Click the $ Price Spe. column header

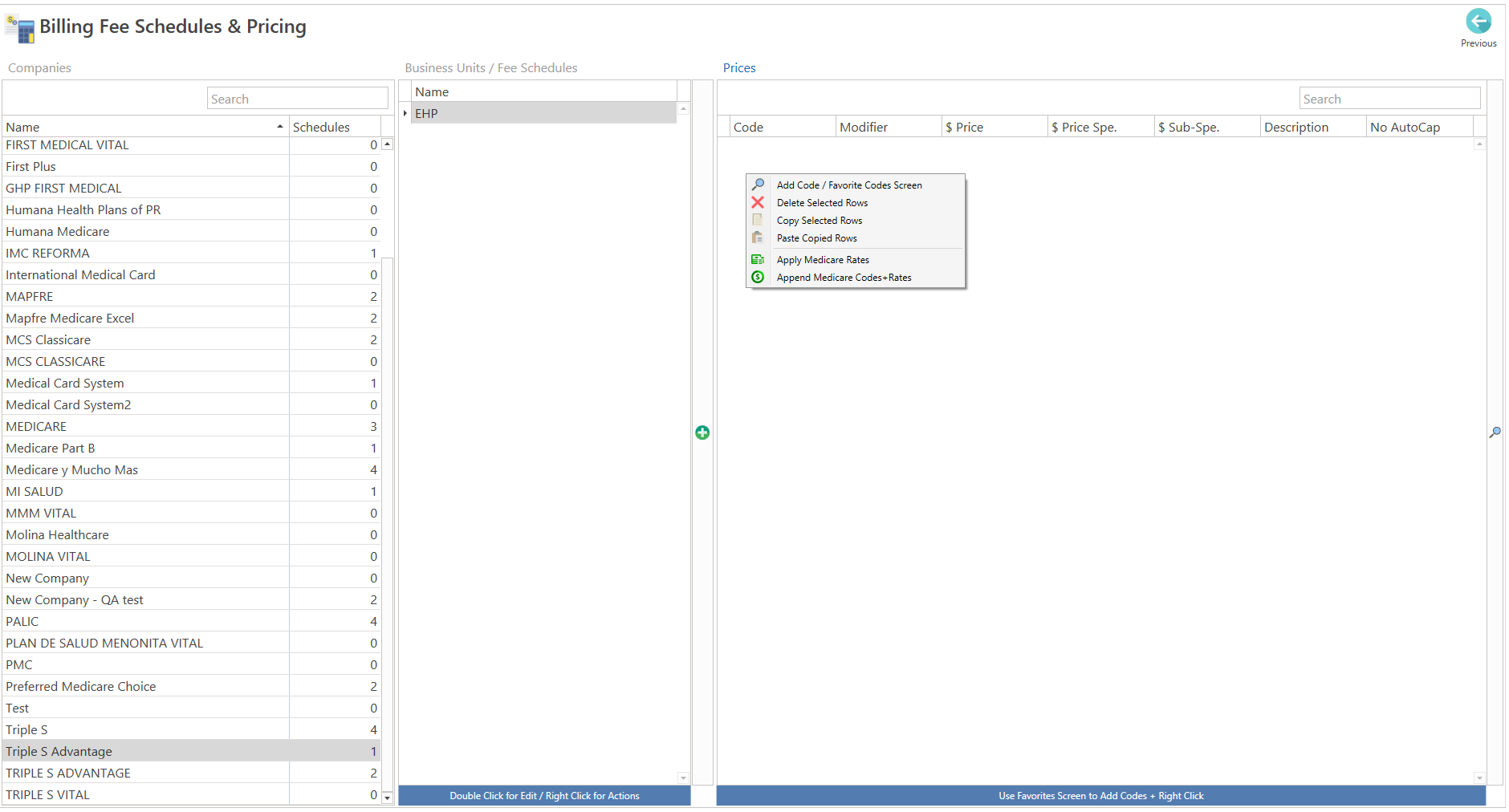(x=1101, y=127)
